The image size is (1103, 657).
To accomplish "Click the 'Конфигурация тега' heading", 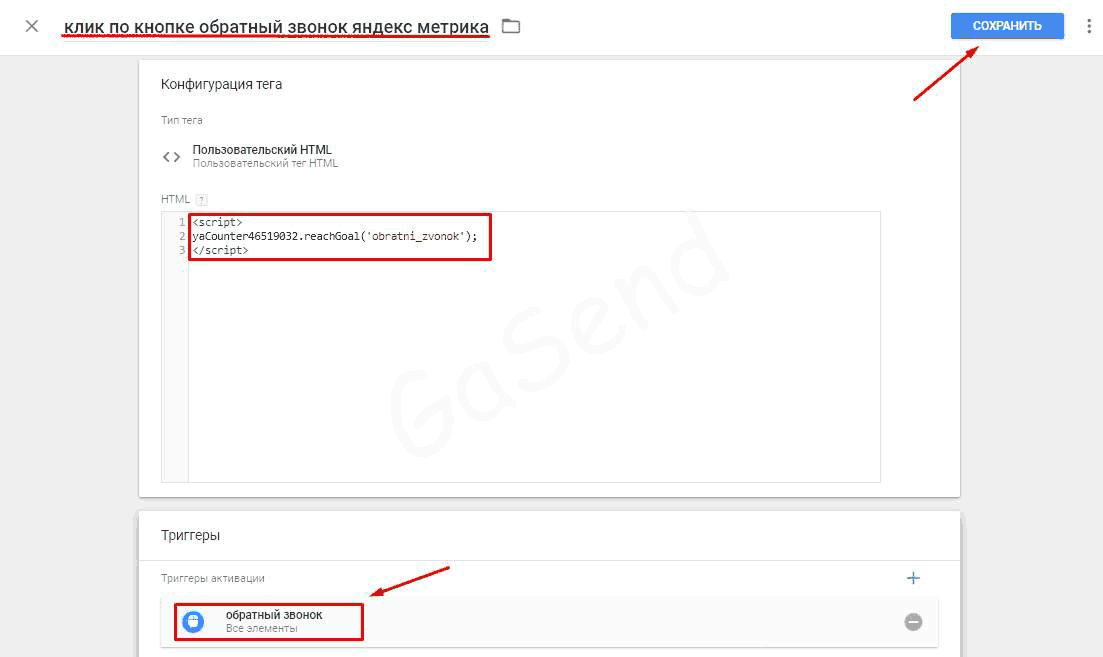I will (221, 84).
